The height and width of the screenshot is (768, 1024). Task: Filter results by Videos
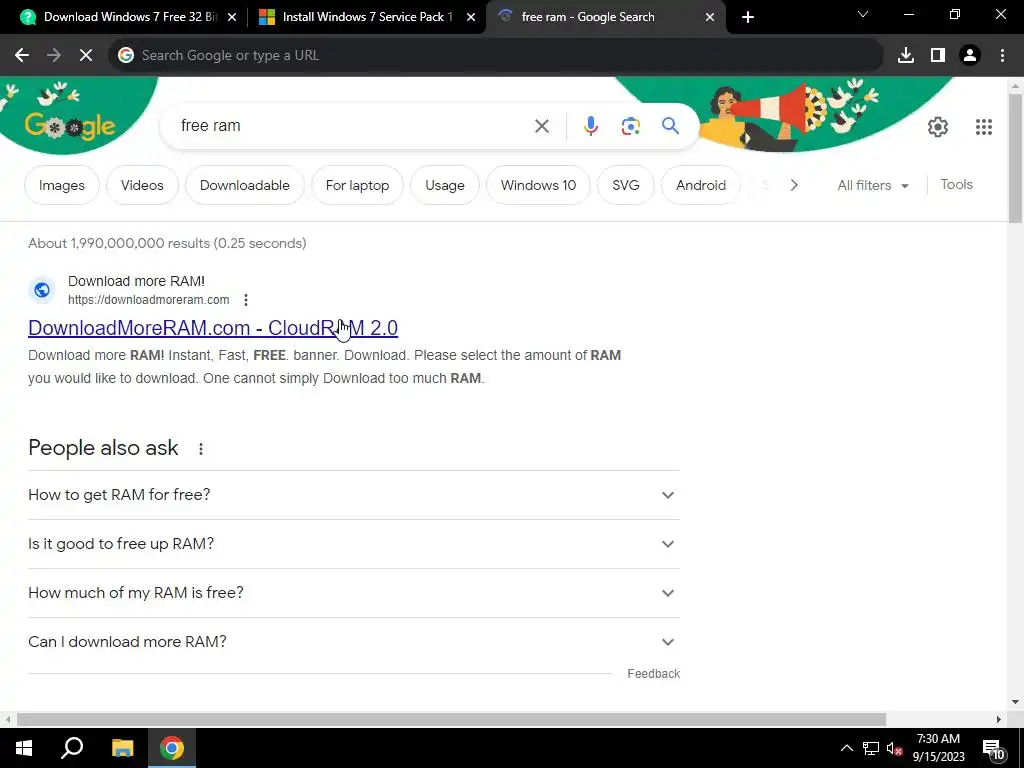[142, 185]
